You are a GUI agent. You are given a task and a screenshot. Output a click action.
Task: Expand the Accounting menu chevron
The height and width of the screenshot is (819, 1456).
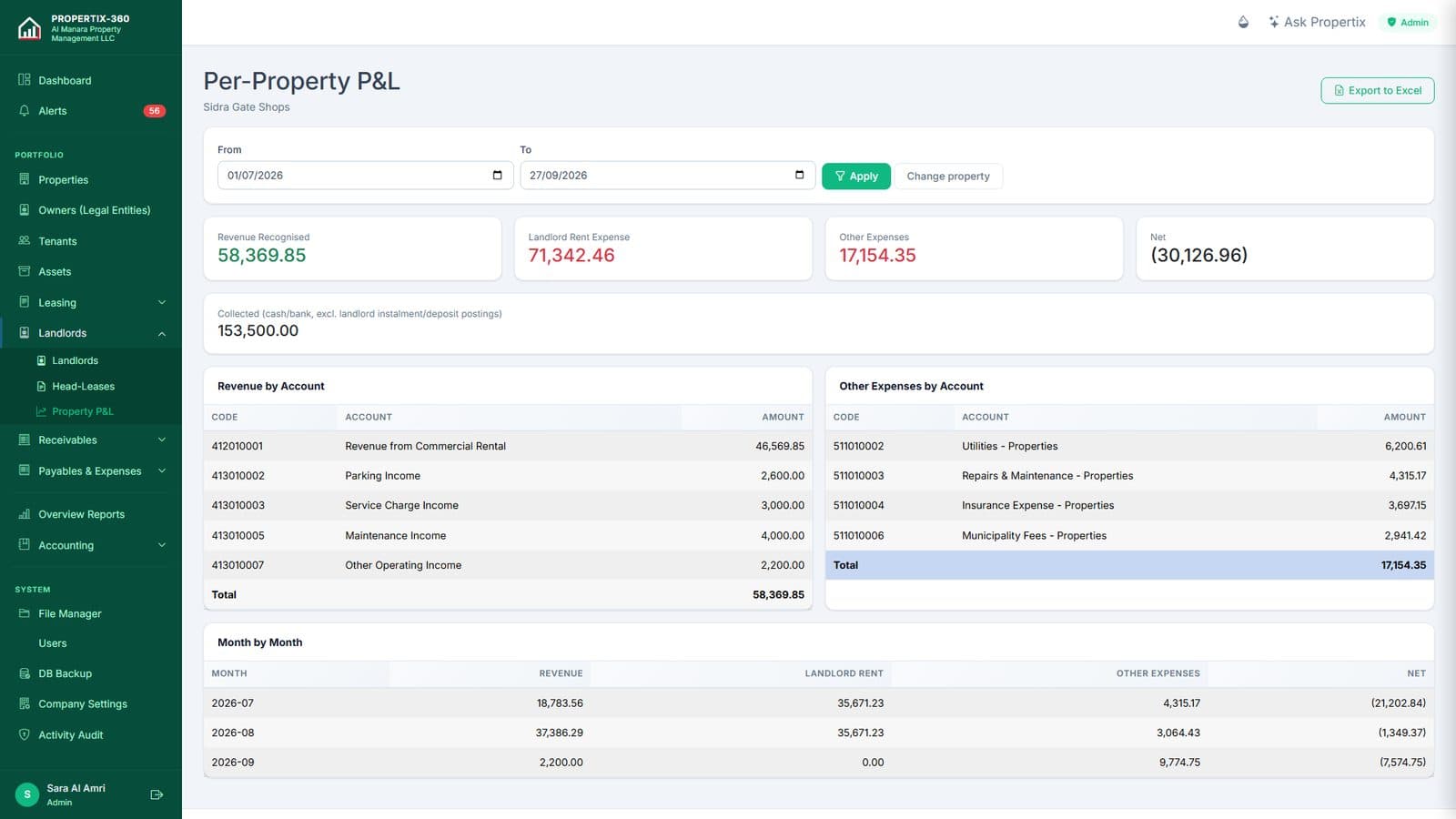pos(162,545)
